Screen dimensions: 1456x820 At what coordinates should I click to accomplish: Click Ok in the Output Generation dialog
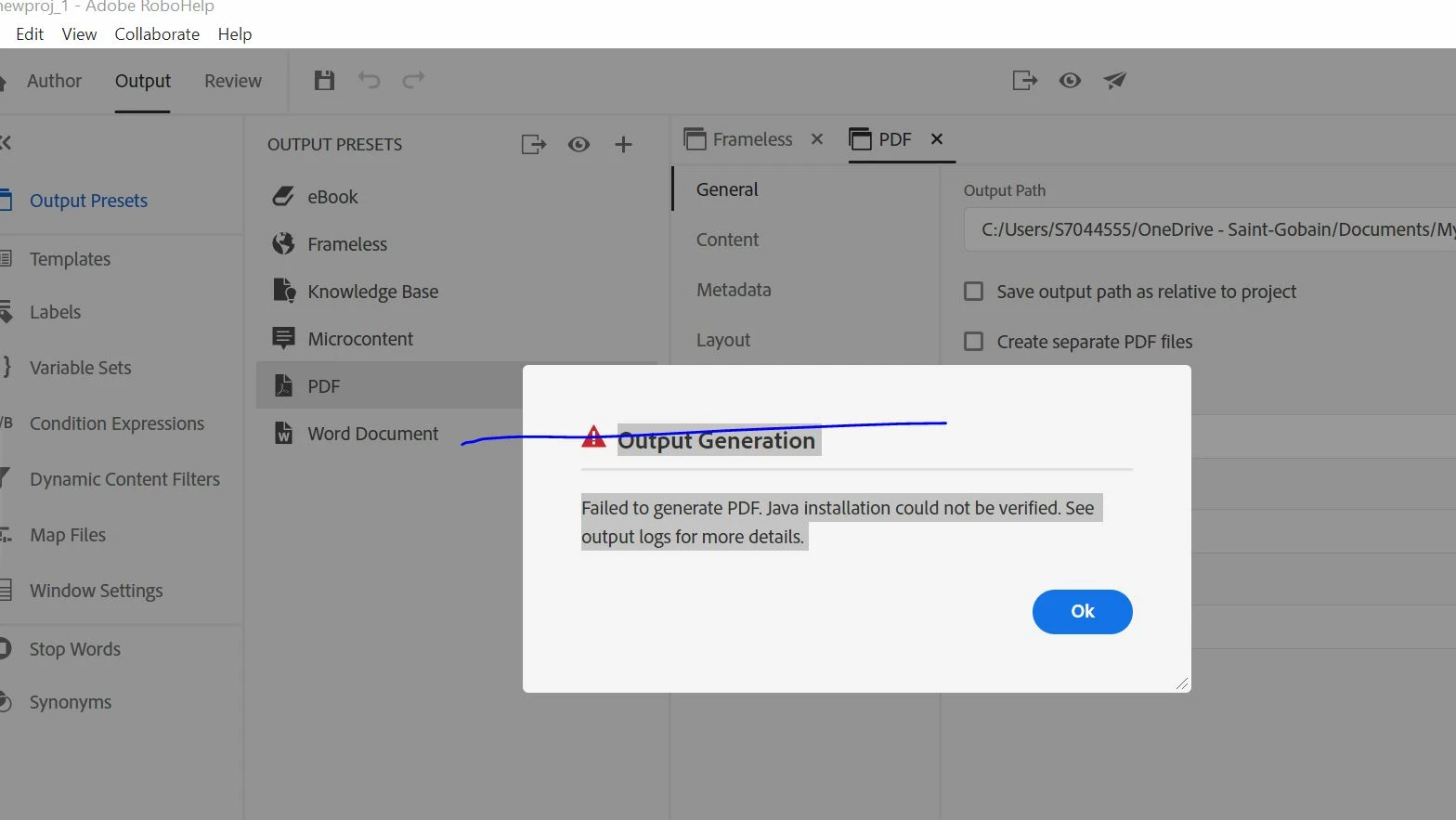1082,611
